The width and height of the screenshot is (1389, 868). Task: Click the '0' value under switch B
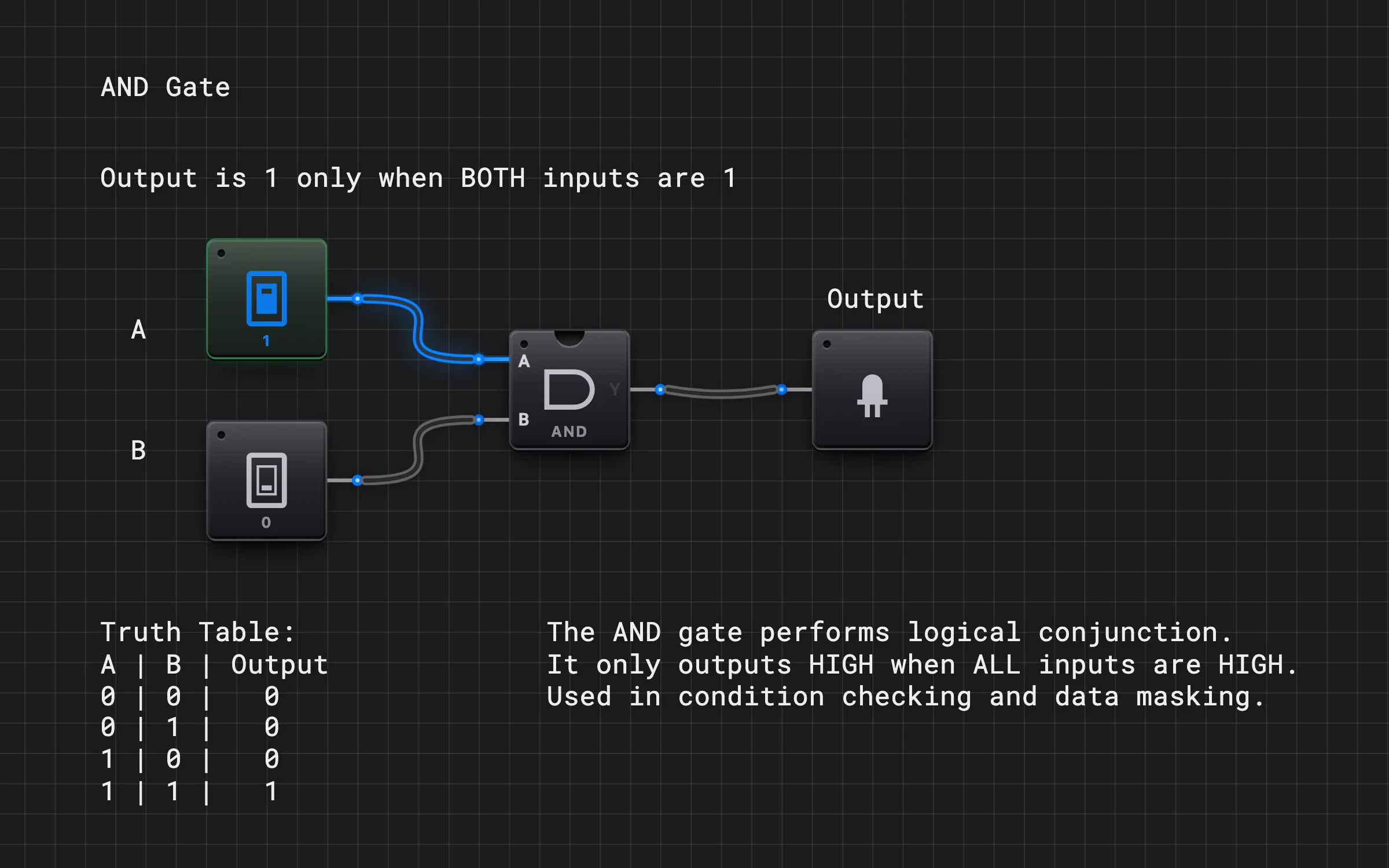(x=266, y=523)
